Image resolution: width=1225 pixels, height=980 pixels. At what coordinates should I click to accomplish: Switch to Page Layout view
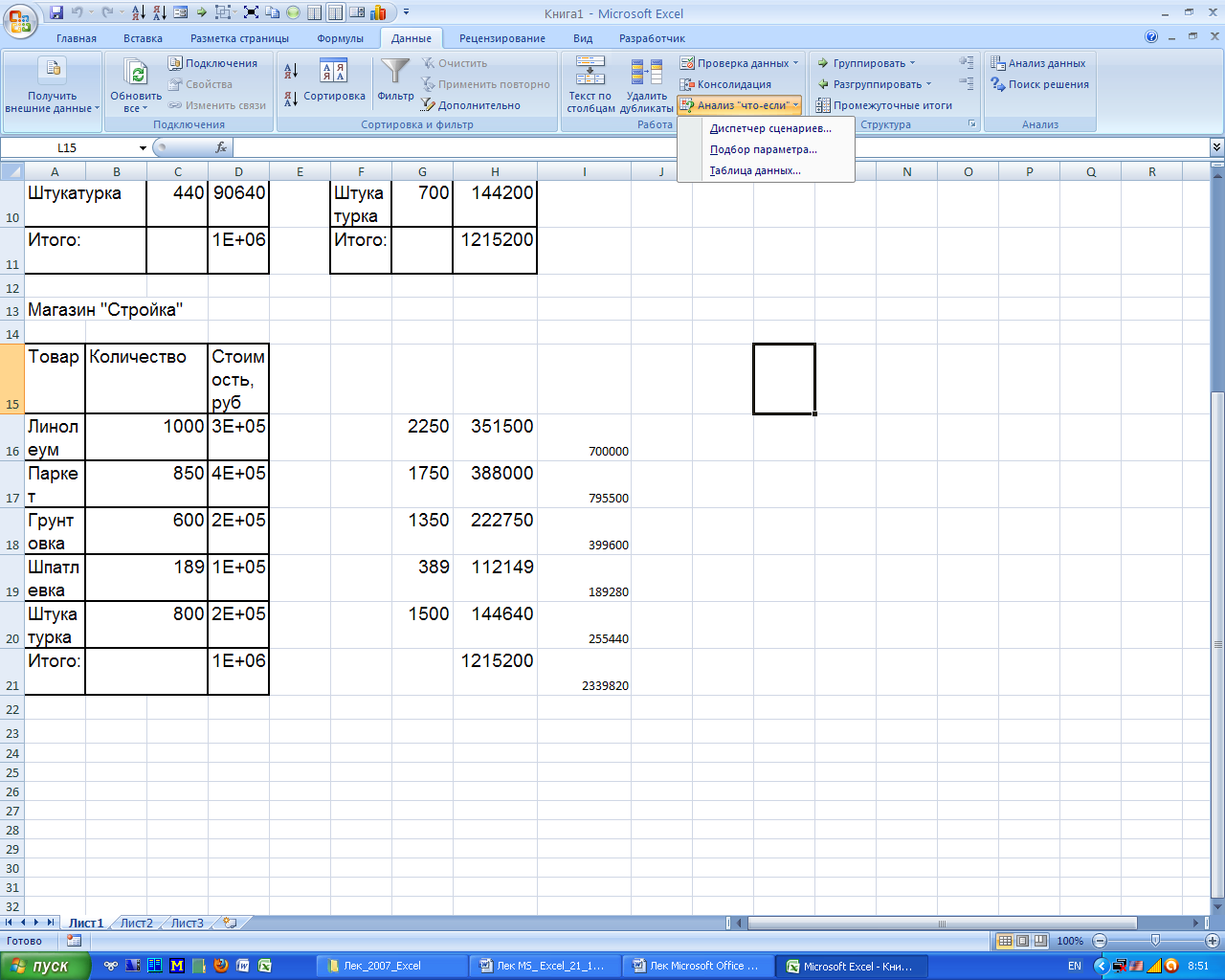[1022, 941]
